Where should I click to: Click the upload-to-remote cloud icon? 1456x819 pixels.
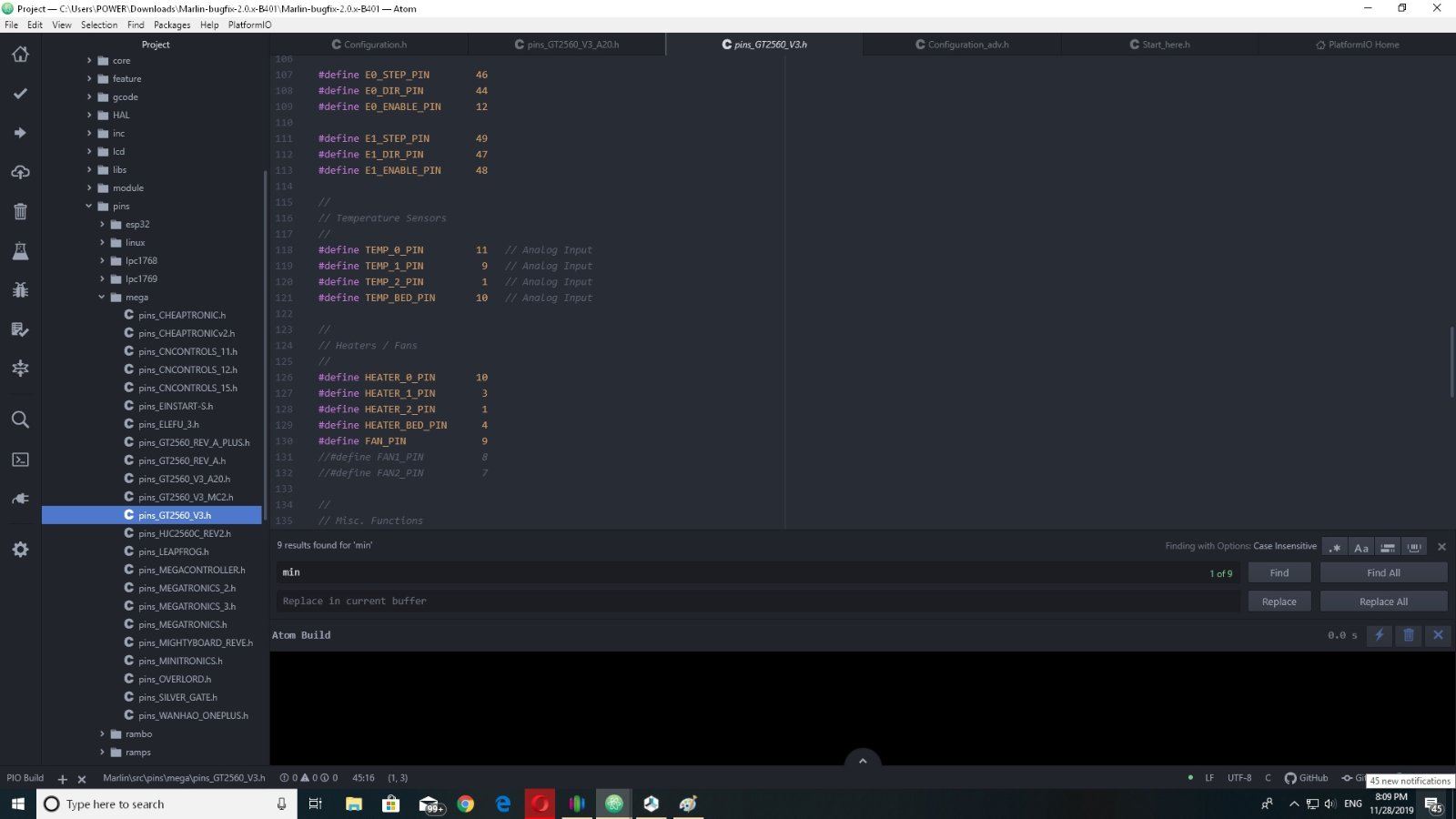20,172
